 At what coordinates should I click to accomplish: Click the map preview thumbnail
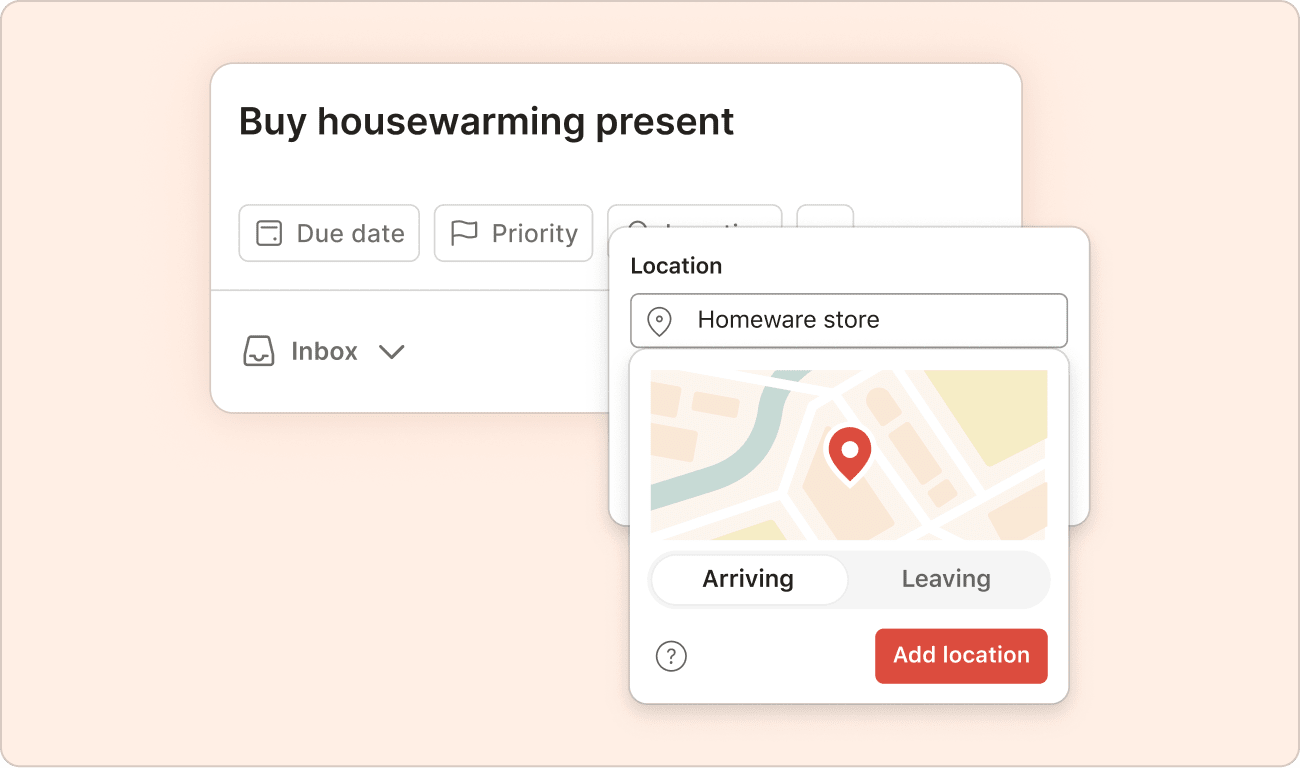tap(849, 455)
